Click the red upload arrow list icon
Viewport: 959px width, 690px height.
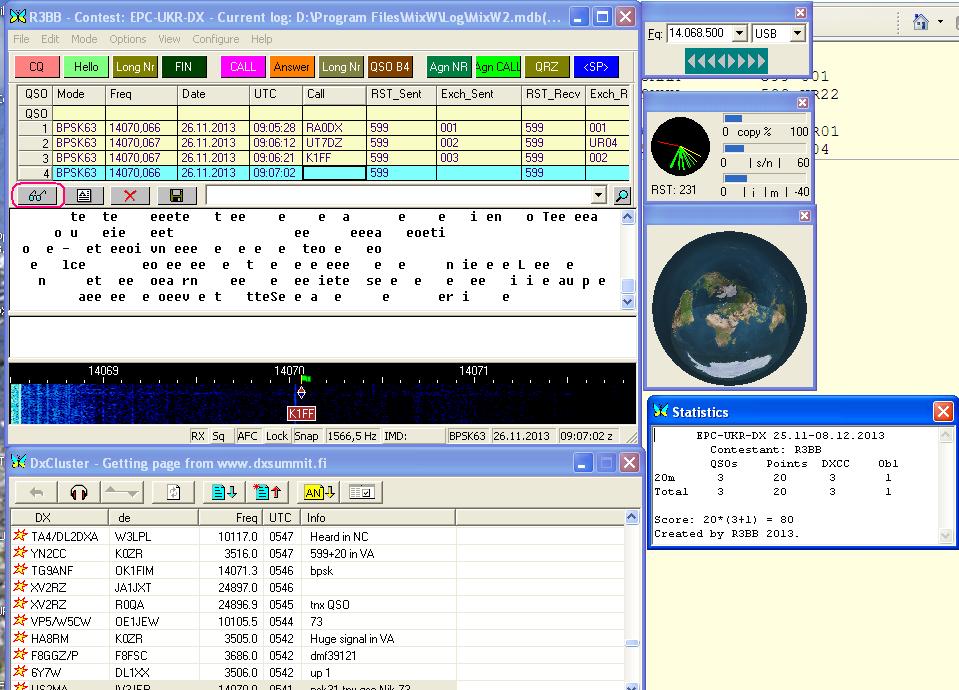click(267, 492)
